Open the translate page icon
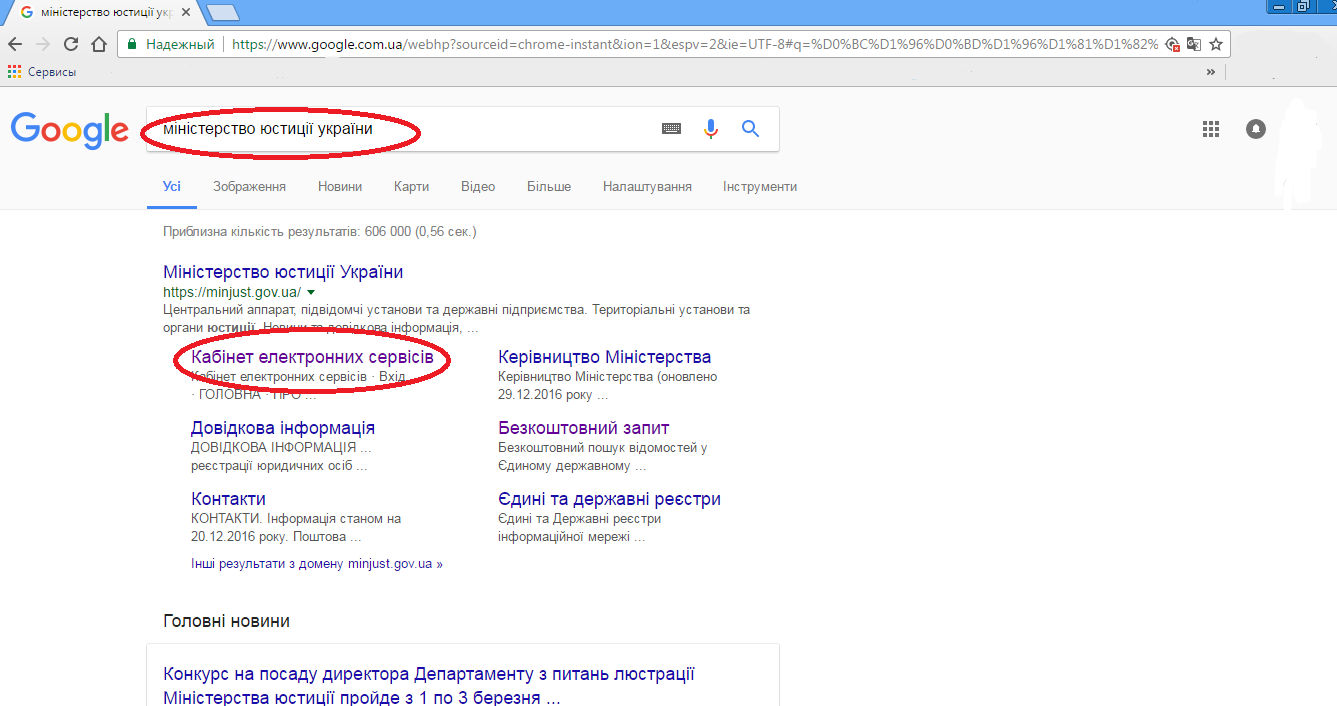The width and height of the screenshot is (1337, 706). click(1194, 44)
